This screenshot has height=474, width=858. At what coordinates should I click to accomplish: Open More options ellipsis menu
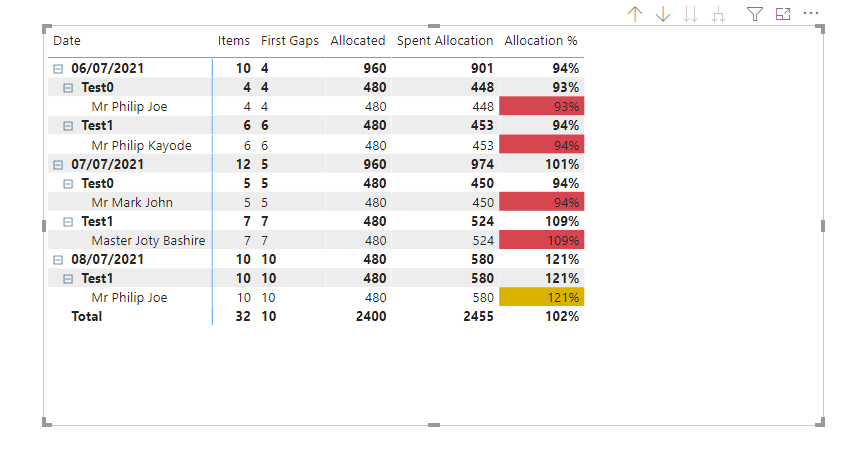click(x=811, y=14)
